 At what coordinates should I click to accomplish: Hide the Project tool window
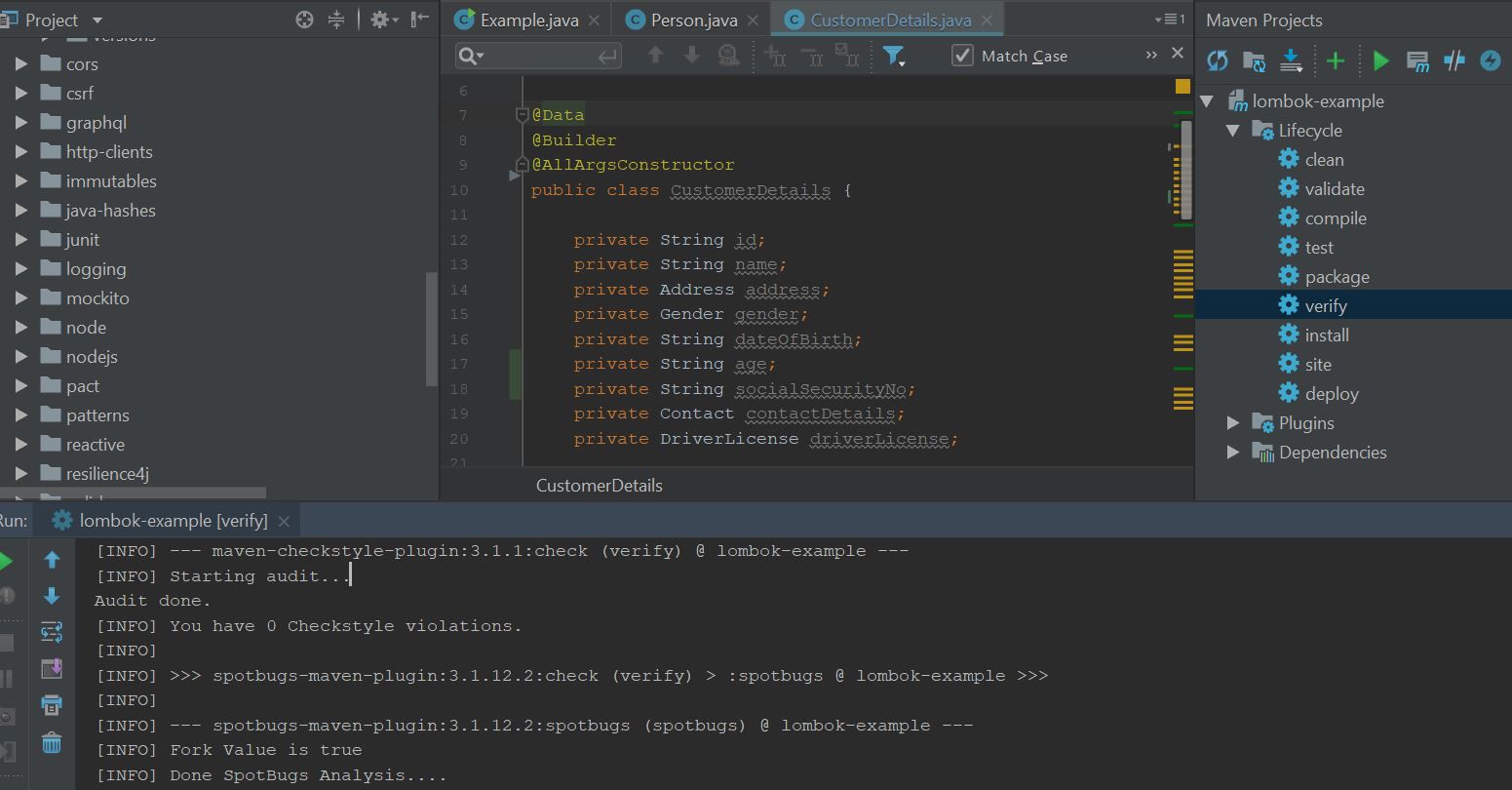(419, 20)
